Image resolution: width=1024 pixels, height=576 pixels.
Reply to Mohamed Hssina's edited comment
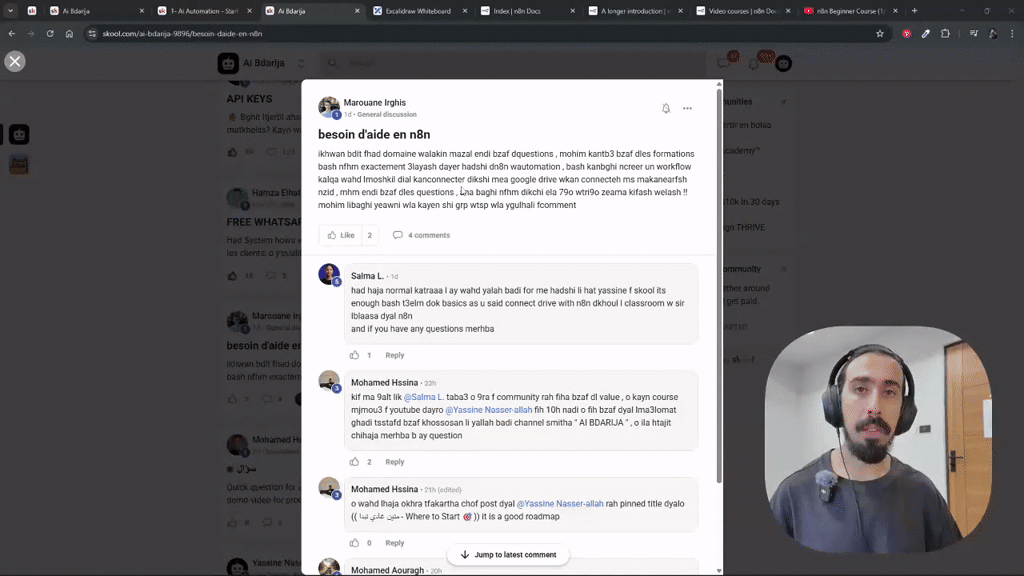click(394, 543)
